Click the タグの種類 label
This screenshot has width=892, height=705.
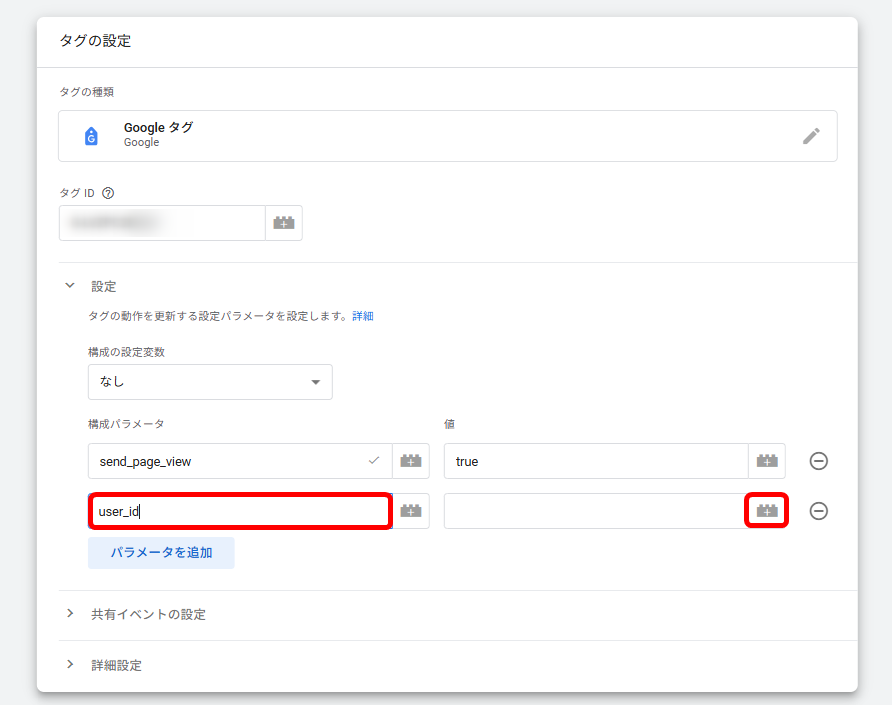click(86, 92)
